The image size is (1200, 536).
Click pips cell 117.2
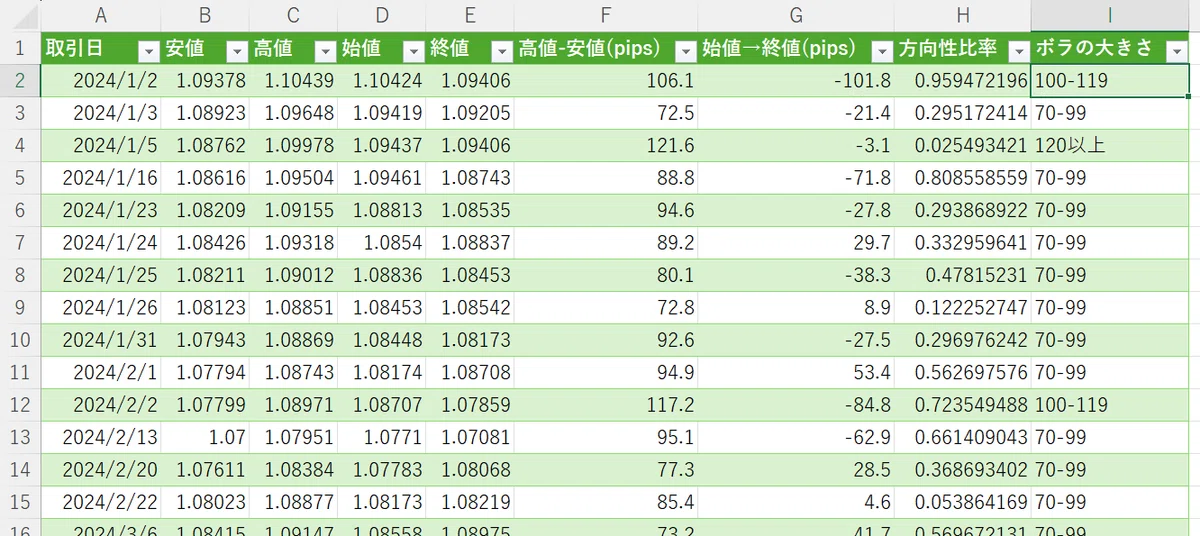(606, 404)
